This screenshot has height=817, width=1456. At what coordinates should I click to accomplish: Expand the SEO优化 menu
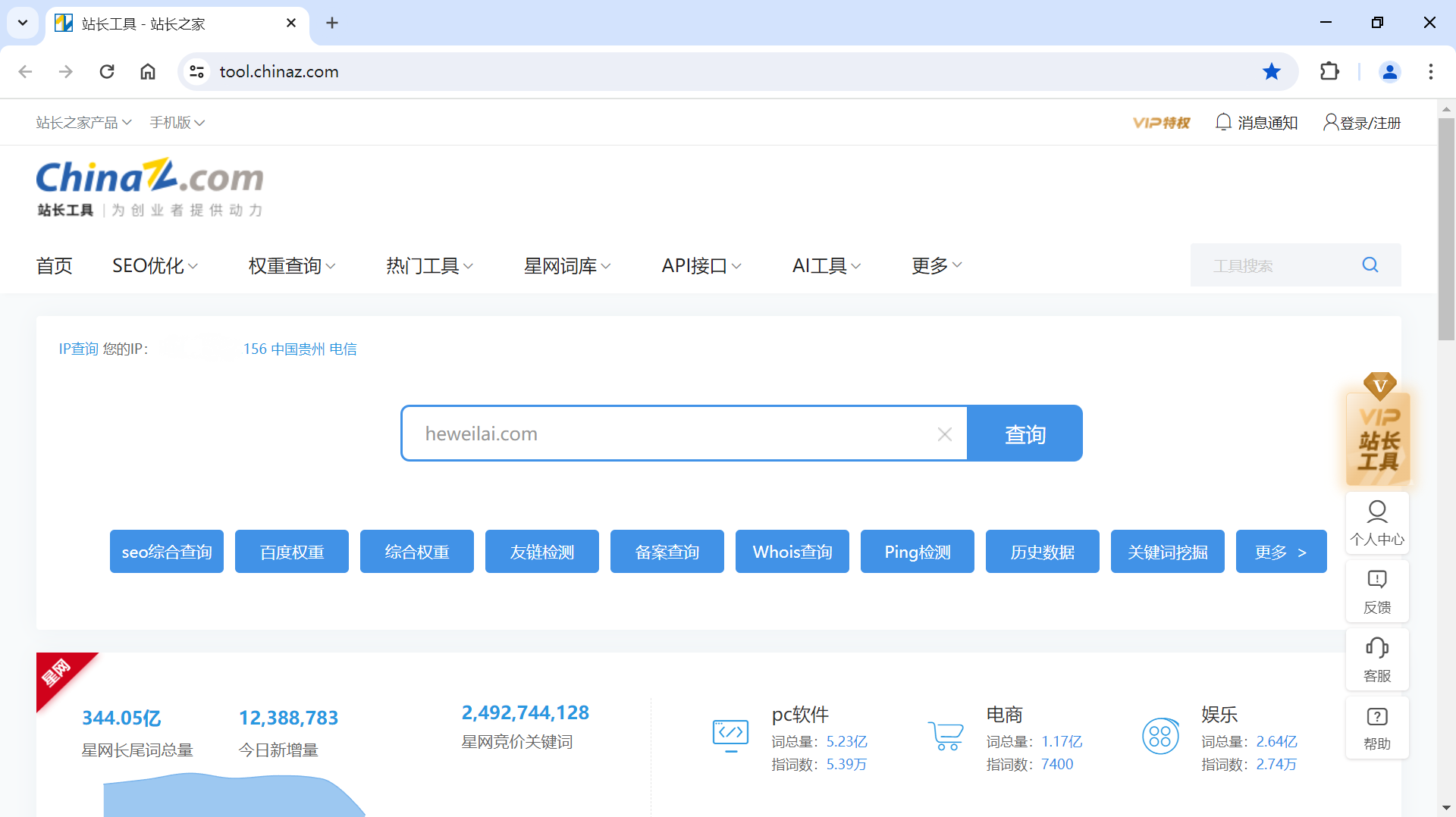click(155, 265)
